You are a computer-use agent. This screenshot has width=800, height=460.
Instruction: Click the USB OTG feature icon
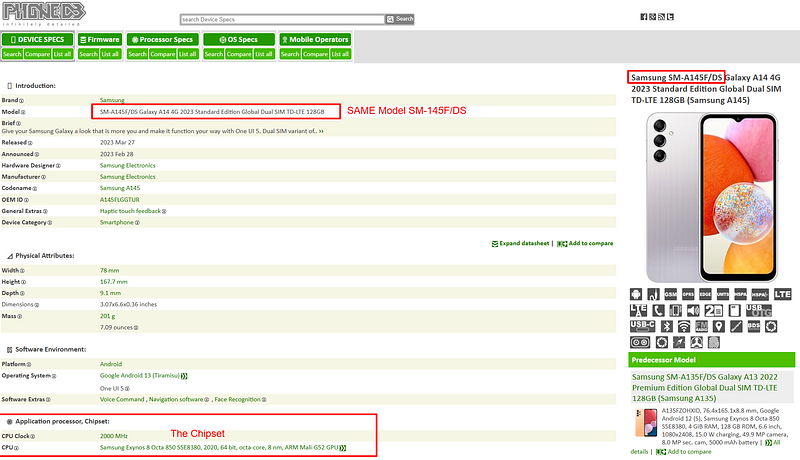759,311
